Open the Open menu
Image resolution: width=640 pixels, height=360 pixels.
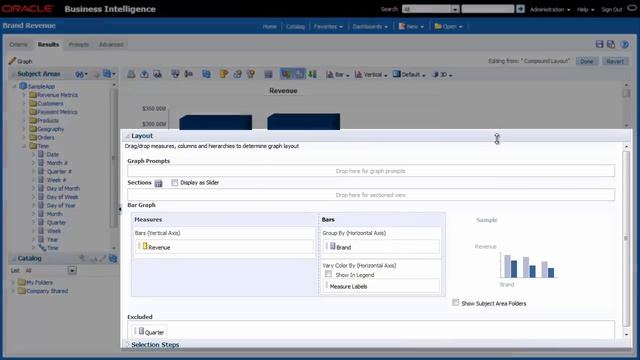tap(448, 27)
